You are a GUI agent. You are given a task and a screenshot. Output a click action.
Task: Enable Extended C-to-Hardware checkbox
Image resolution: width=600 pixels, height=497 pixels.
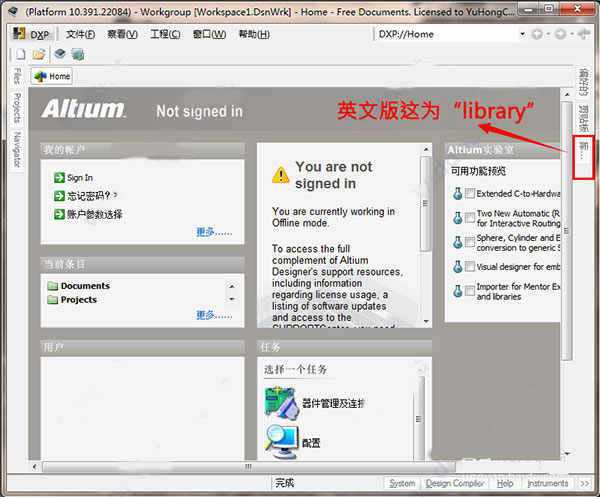(470, 193)
